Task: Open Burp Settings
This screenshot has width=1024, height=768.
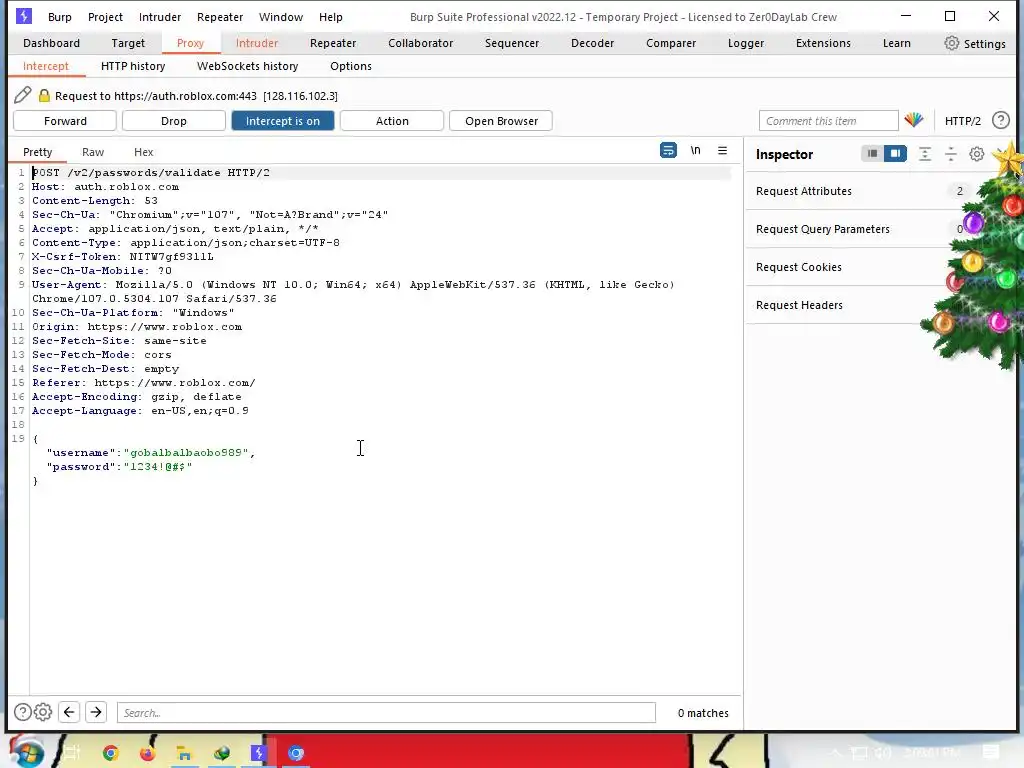Action: click(975, 44)
